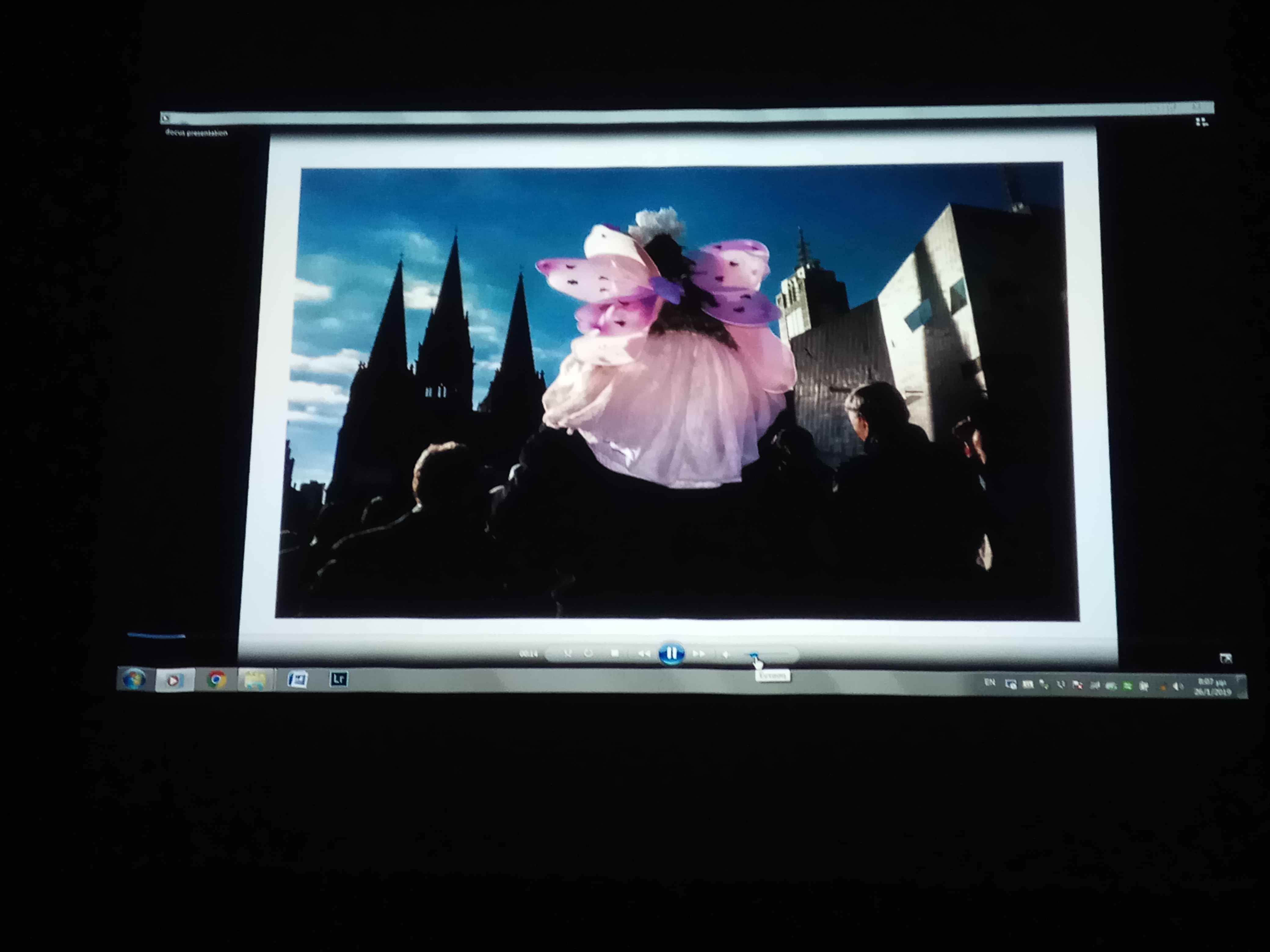Viewport: 1270px width, 952px height.
Task: Click the 'docus presentation' title text
Action: coord(196,132)
